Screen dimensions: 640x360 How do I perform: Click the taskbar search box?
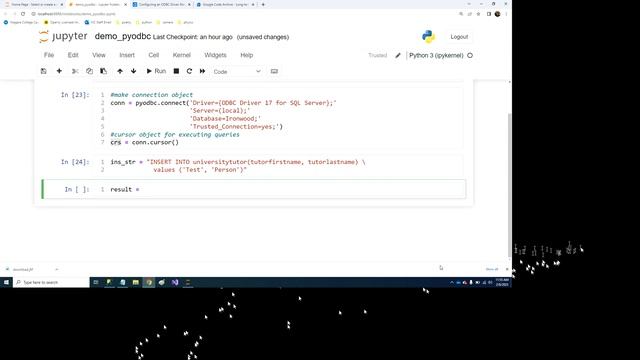(x=51, y=282)
